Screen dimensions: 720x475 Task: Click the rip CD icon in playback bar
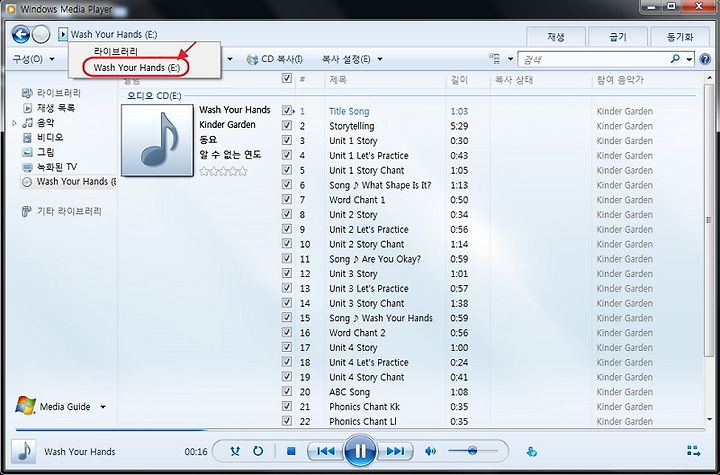click(x=532, y=452)
